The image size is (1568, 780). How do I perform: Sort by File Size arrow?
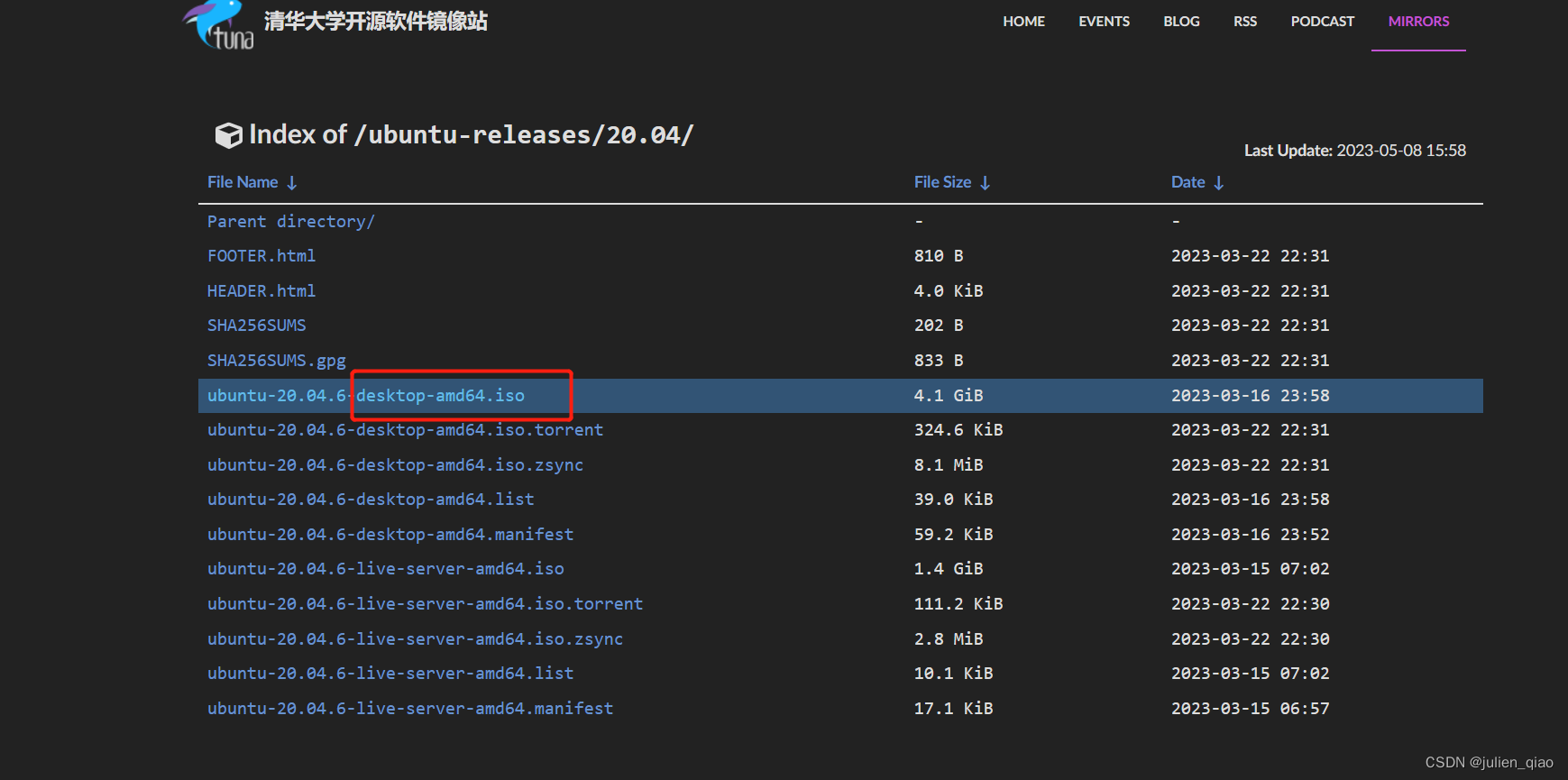coord(986,183)
